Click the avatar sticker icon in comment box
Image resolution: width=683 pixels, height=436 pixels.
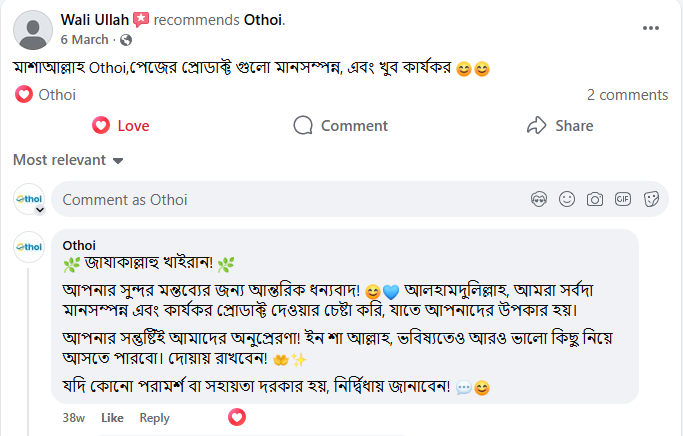tap(539, 200)
